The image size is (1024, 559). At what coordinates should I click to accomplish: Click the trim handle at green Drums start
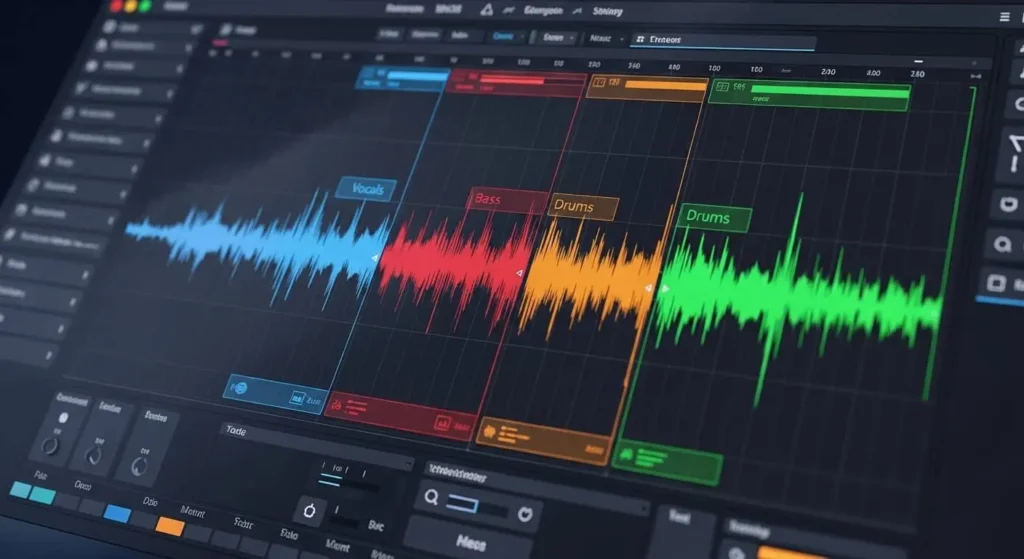pyautogui.click(x=665, y=288)
